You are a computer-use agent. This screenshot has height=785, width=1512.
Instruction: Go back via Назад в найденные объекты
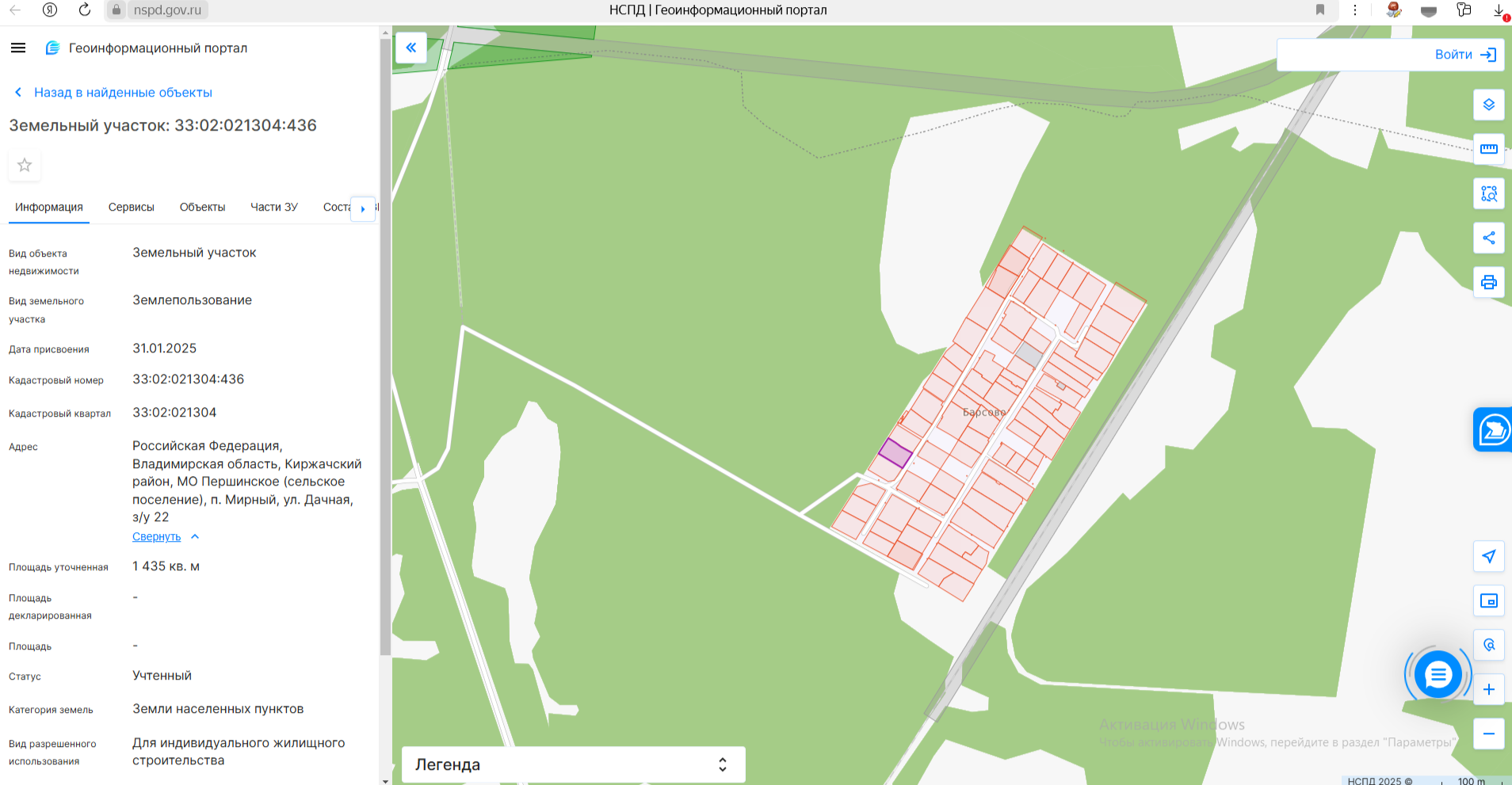pos(123,93)
